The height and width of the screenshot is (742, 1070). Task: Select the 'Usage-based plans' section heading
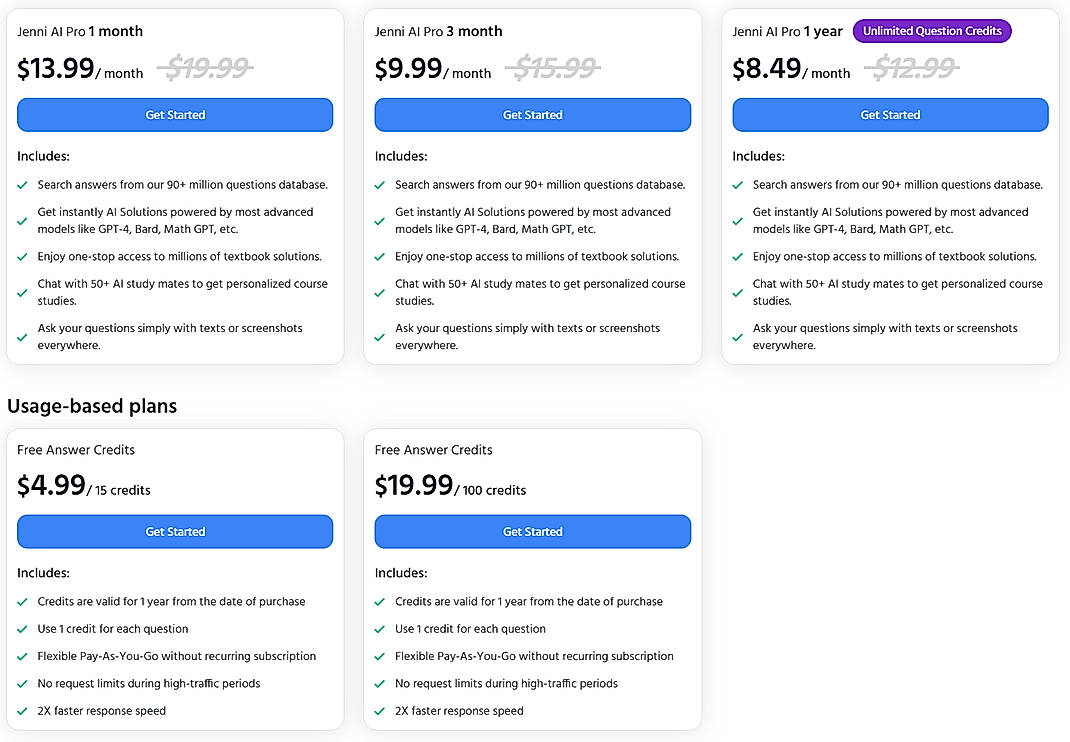[x=92, y=406]
